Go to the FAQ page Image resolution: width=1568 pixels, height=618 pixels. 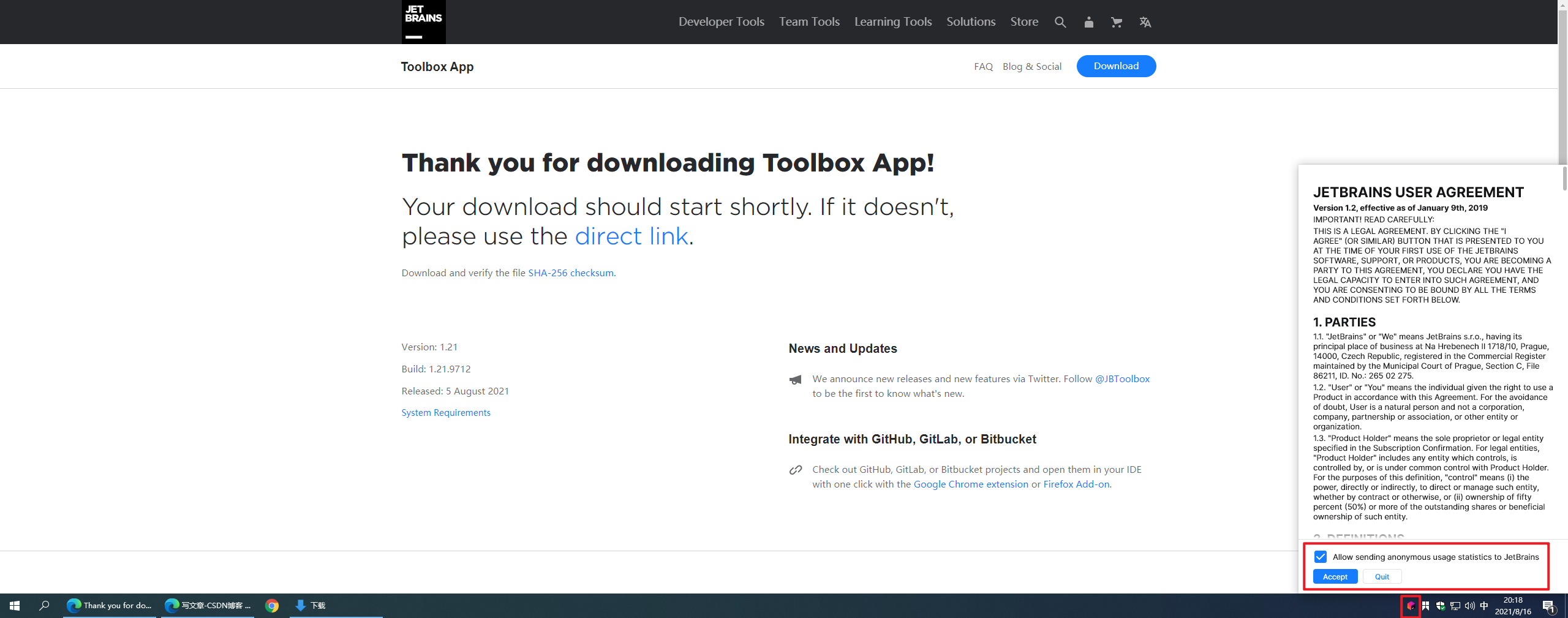[x=983, y=66]
